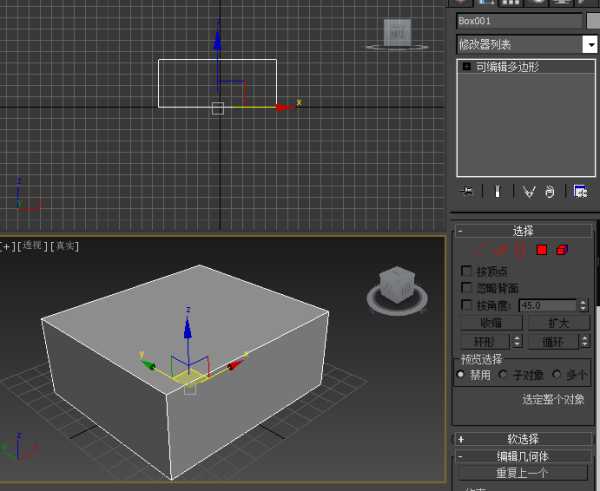This screenshot has width=600, height=491.
Task: Select Element sub-object level icon
Action: pyautogui.click(x=562, y=250)
